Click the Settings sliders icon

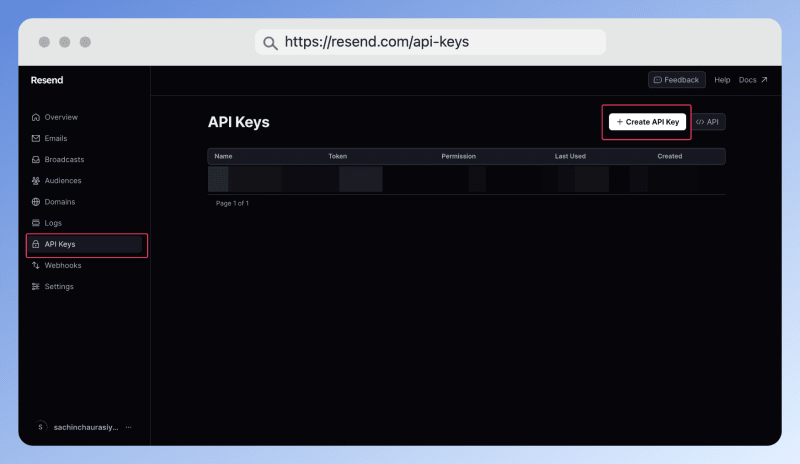click(36, 286)
